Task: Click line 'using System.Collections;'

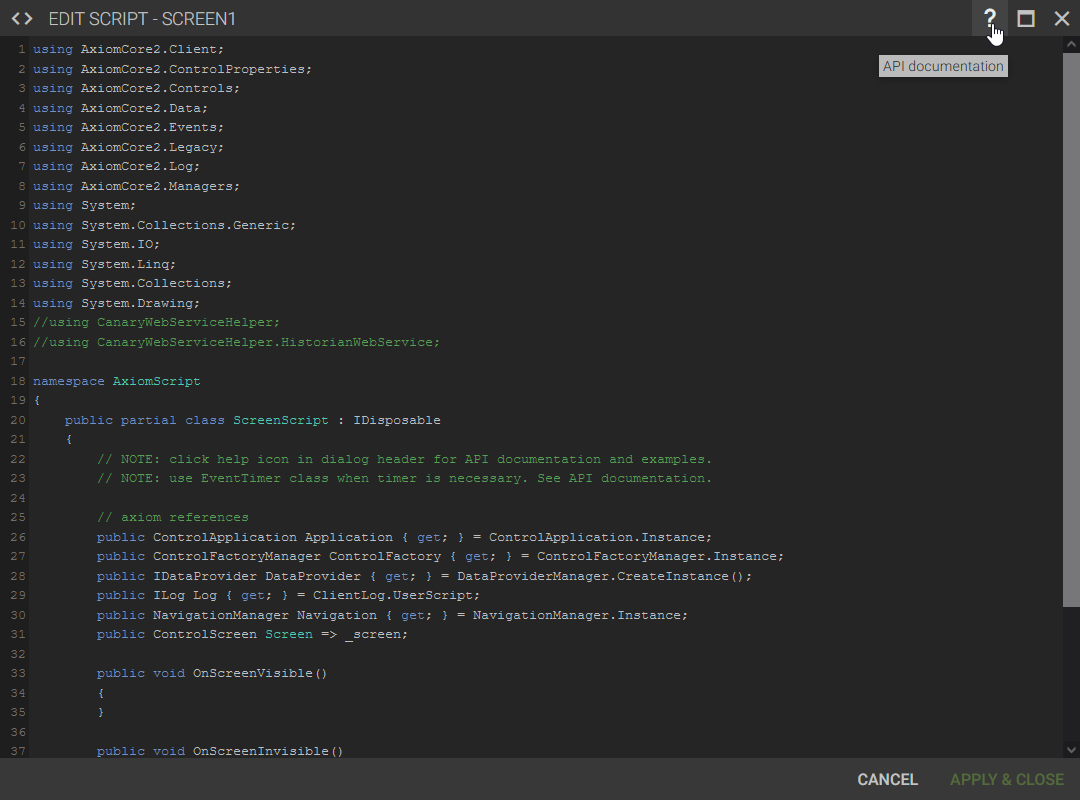Action: tap(132, 283)
